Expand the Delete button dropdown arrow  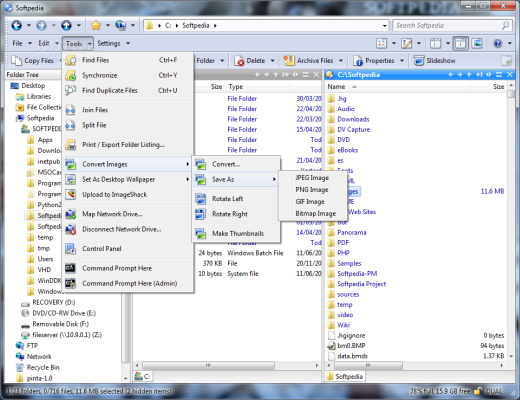tap(273, 61)
